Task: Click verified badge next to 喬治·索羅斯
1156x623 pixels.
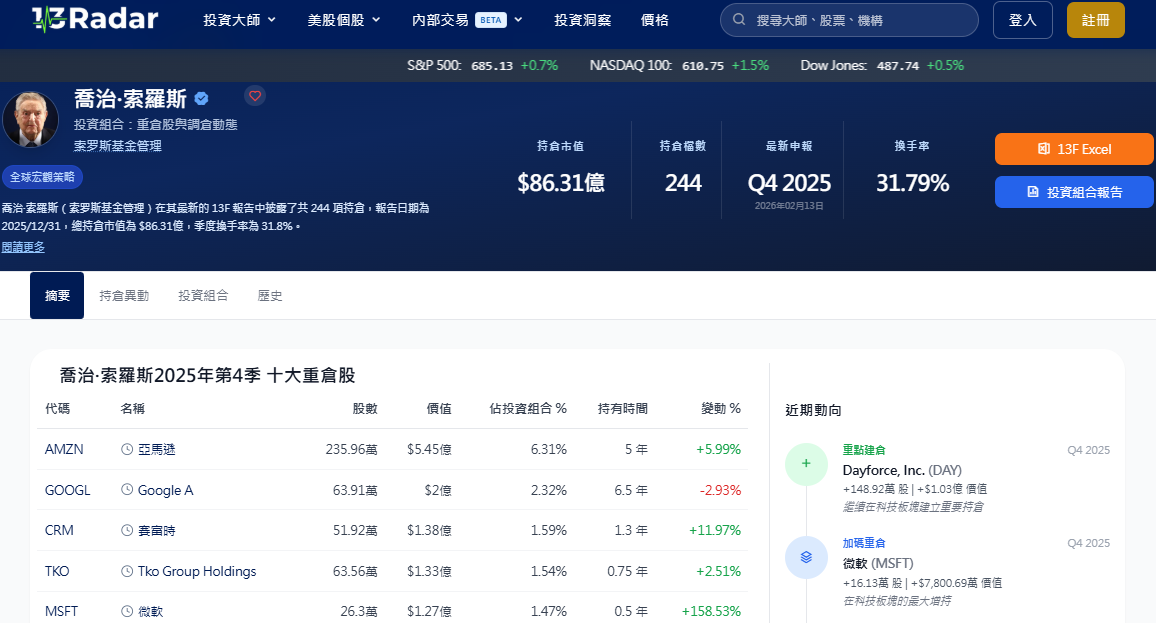Action: click(201, 98)
